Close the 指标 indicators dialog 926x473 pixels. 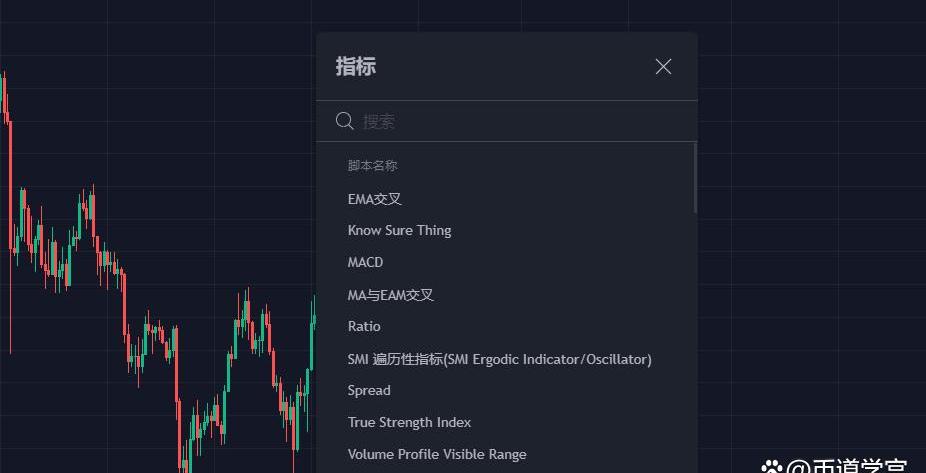pyautogui.click(x=663, y=67)
